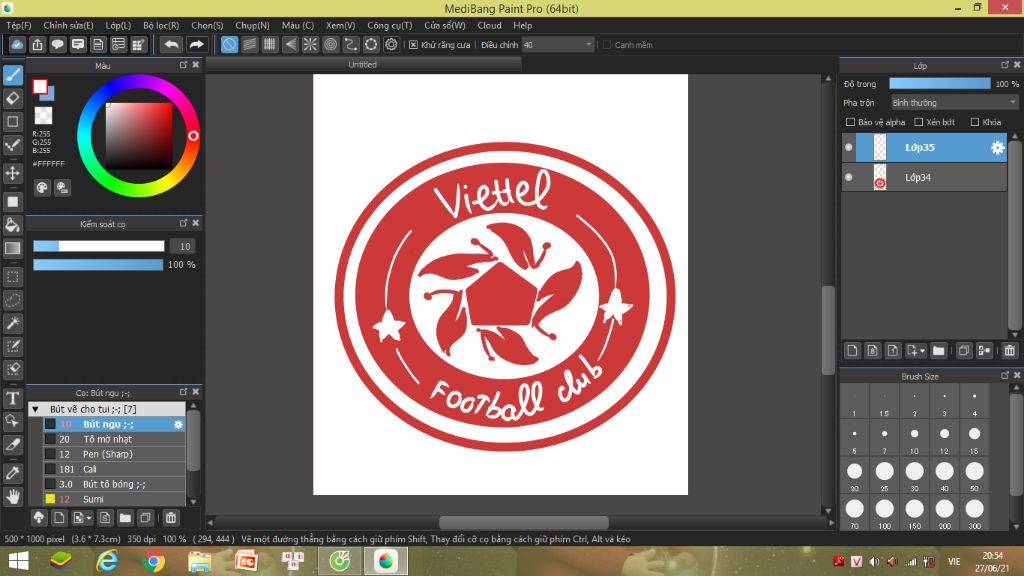Select the rectangular Select tool
The width and height of the screenshot is (1024, 576).
(13, 277)
